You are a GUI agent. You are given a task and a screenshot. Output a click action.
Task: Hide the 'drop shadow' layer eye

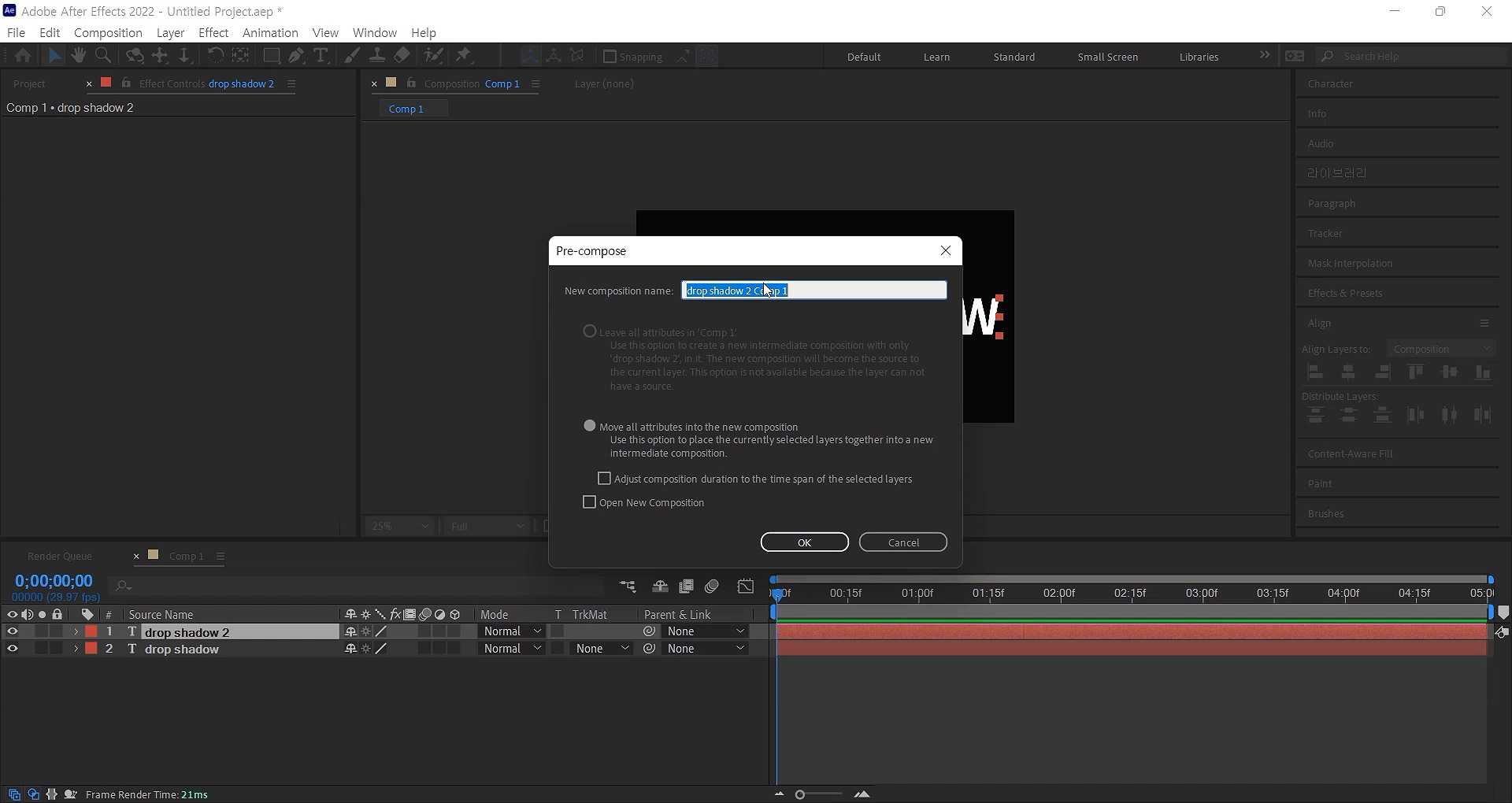[x=12, y=649]
